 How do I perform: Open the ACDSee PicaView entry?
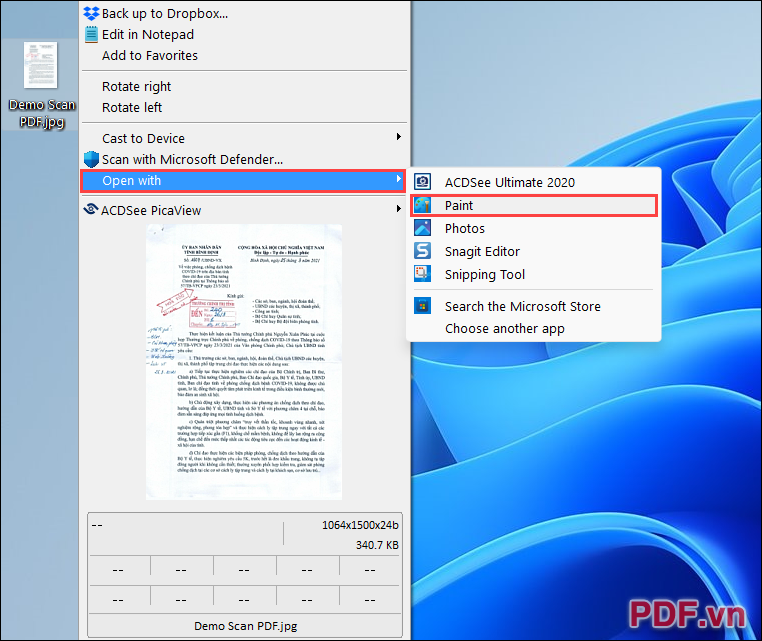[x=244, y=210]
